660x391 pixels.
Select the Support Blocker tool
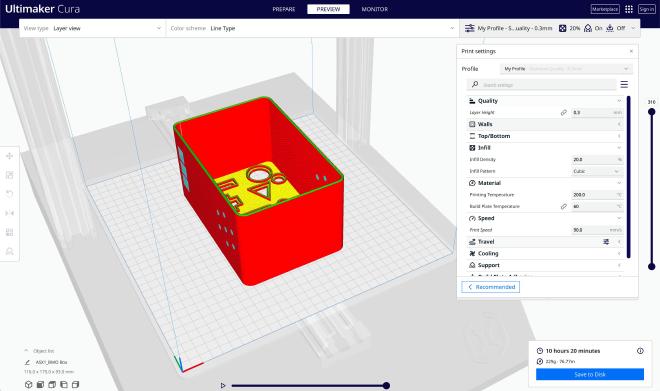coord(9,251)
